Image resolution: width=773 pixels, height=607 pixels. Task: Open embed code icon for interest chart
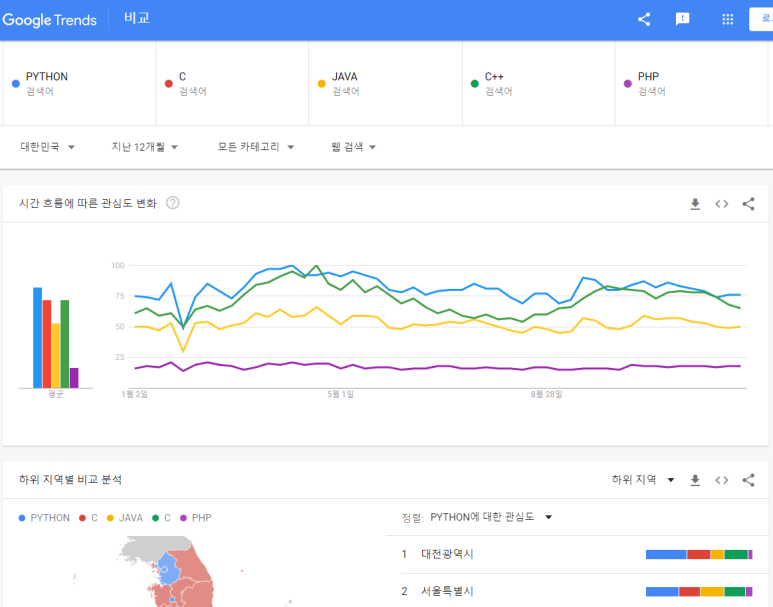coord(722,204)
